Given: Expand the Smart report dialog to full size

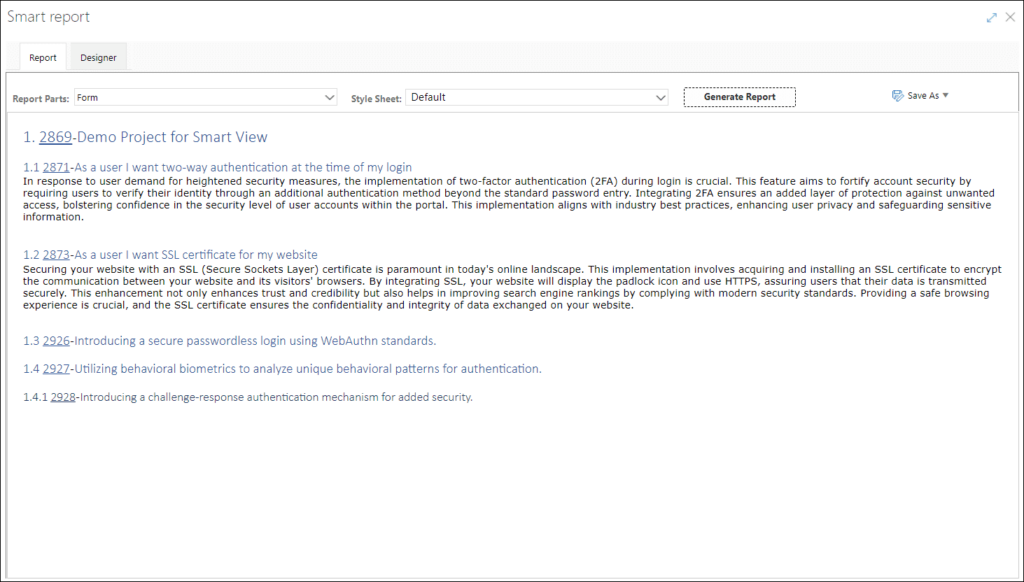Looking at the screenshot, I should (991, 18).
